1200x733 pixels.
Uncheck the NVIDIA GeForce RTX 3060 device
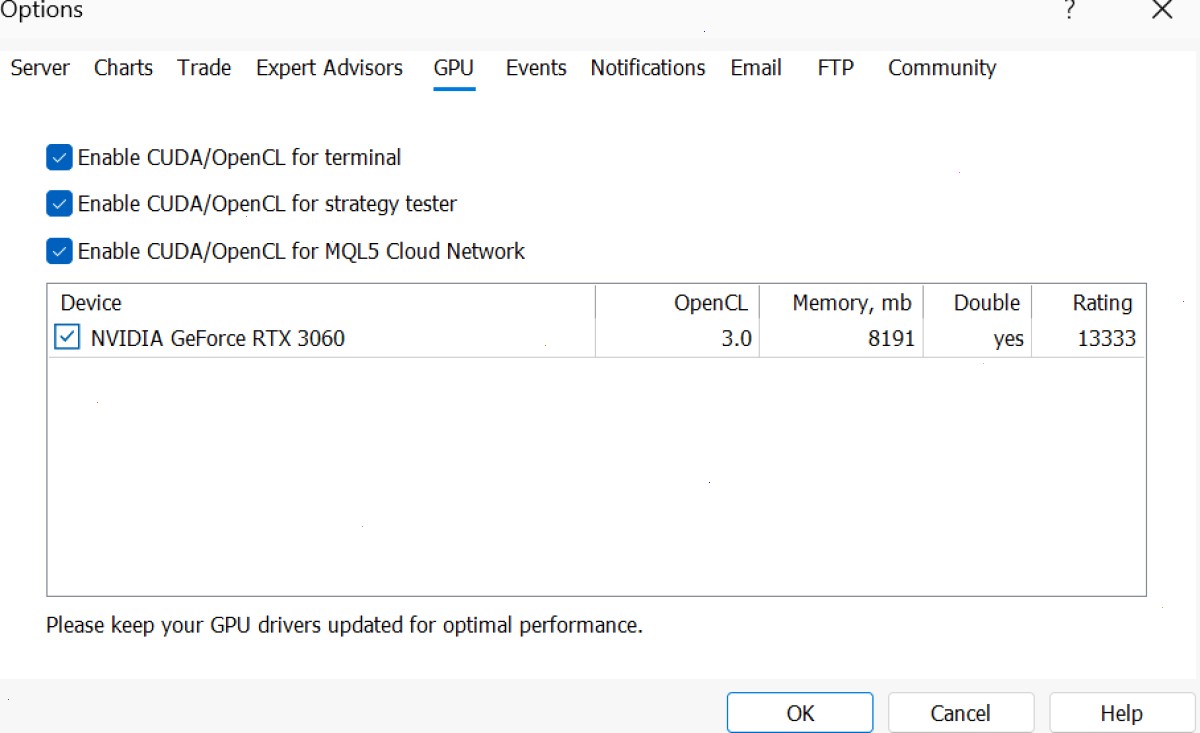(67, 338)
